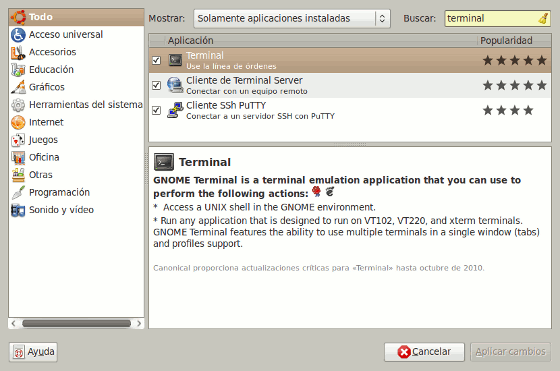Viewport: 560px width, 371px height.
Task: Click the Juegos playing cards icon
Action: click(18, 140)
